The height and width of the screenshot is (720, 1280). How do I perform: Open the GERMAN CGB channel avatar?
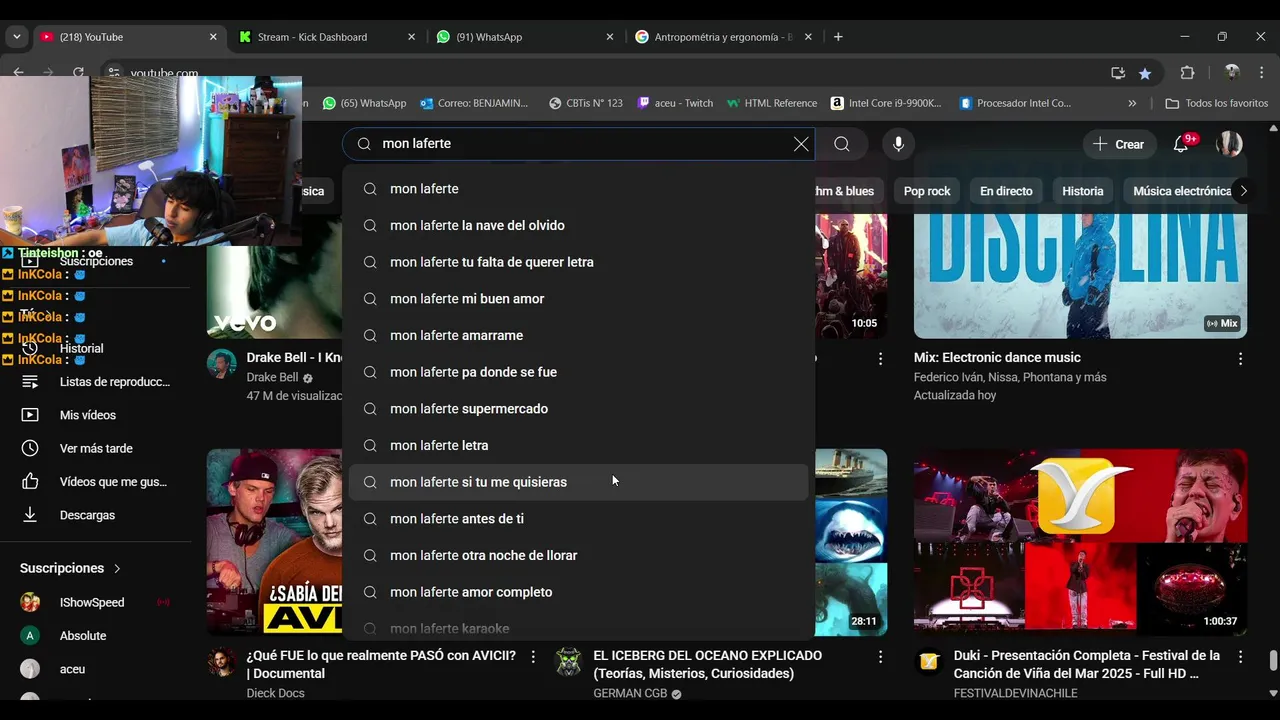[569, 662]
